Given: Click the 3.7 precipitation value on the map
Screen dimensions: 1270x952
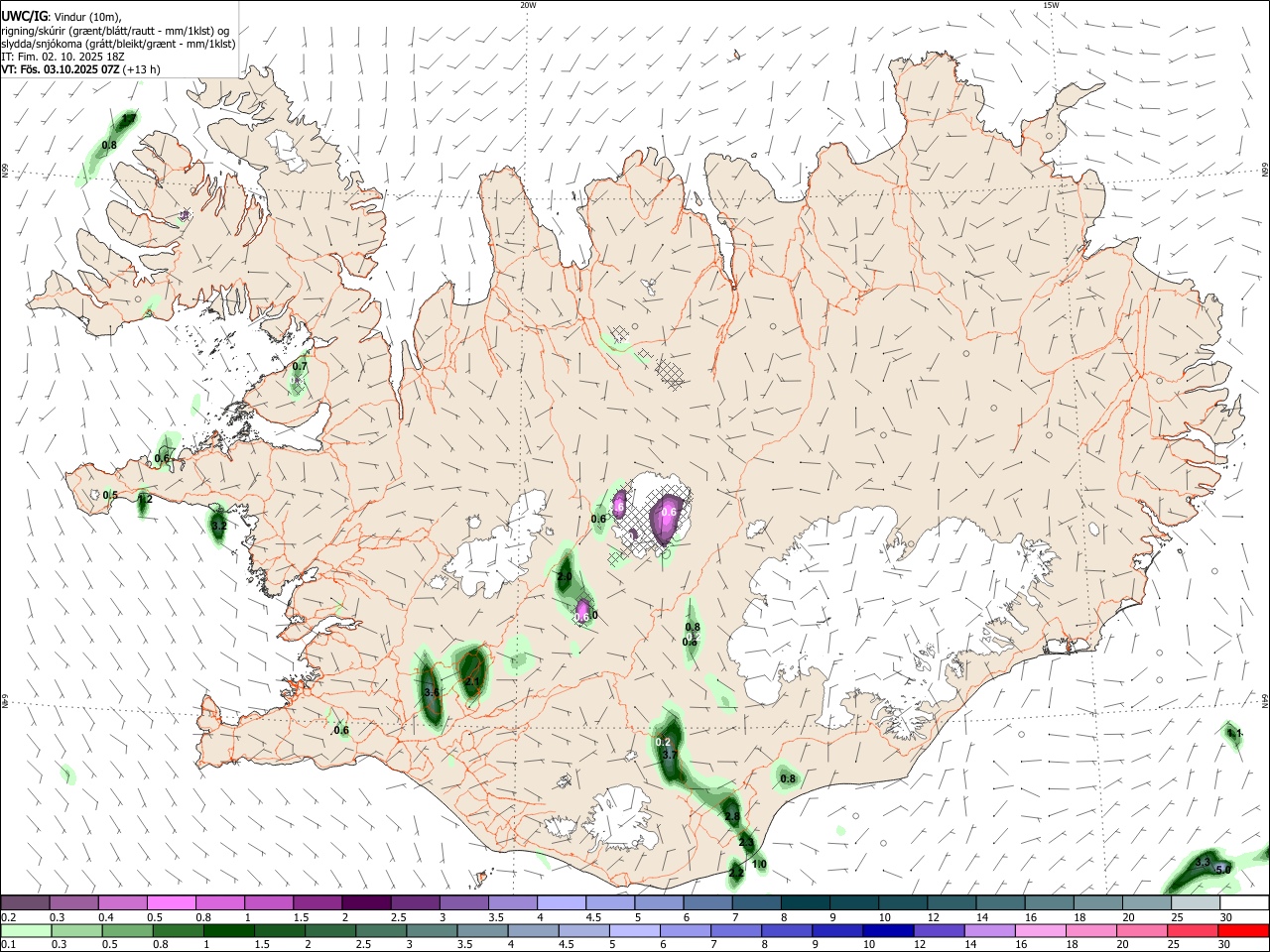Looking at the screenshot, I should click(x=669, y=755).
